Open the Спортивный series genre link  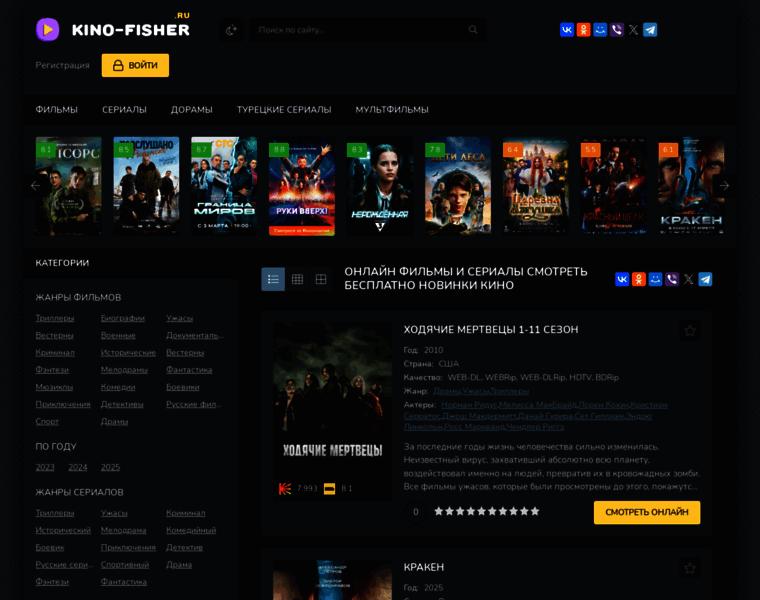coord(125,565)
